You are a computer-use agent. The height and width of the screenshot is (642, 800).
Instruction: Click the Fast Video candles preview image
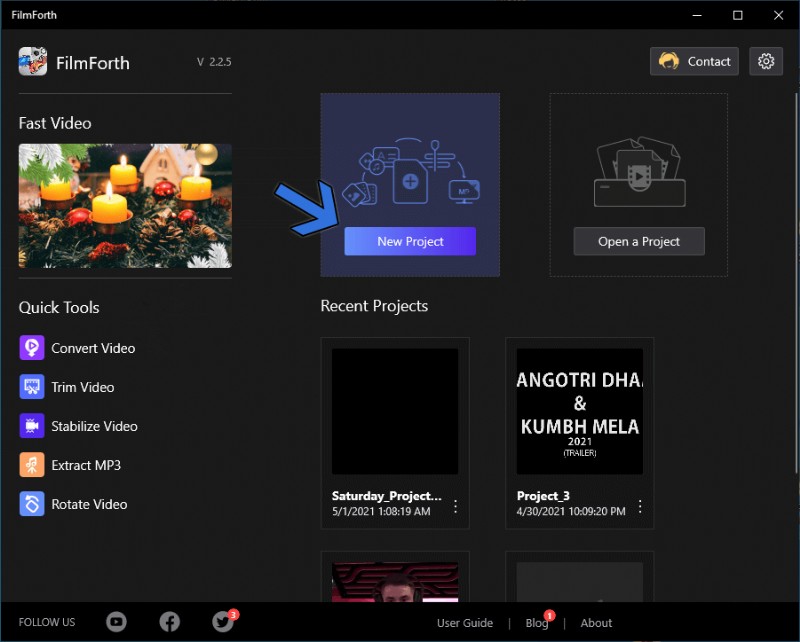tap(124, 207)
